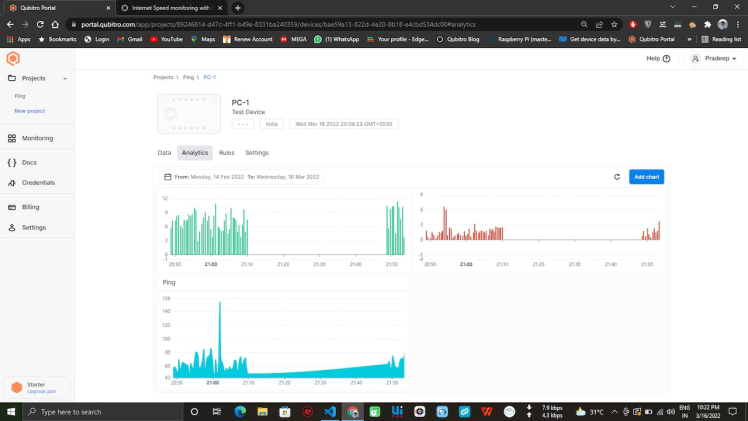
Task: Reload the browser page
Action: tap(40, 24)
